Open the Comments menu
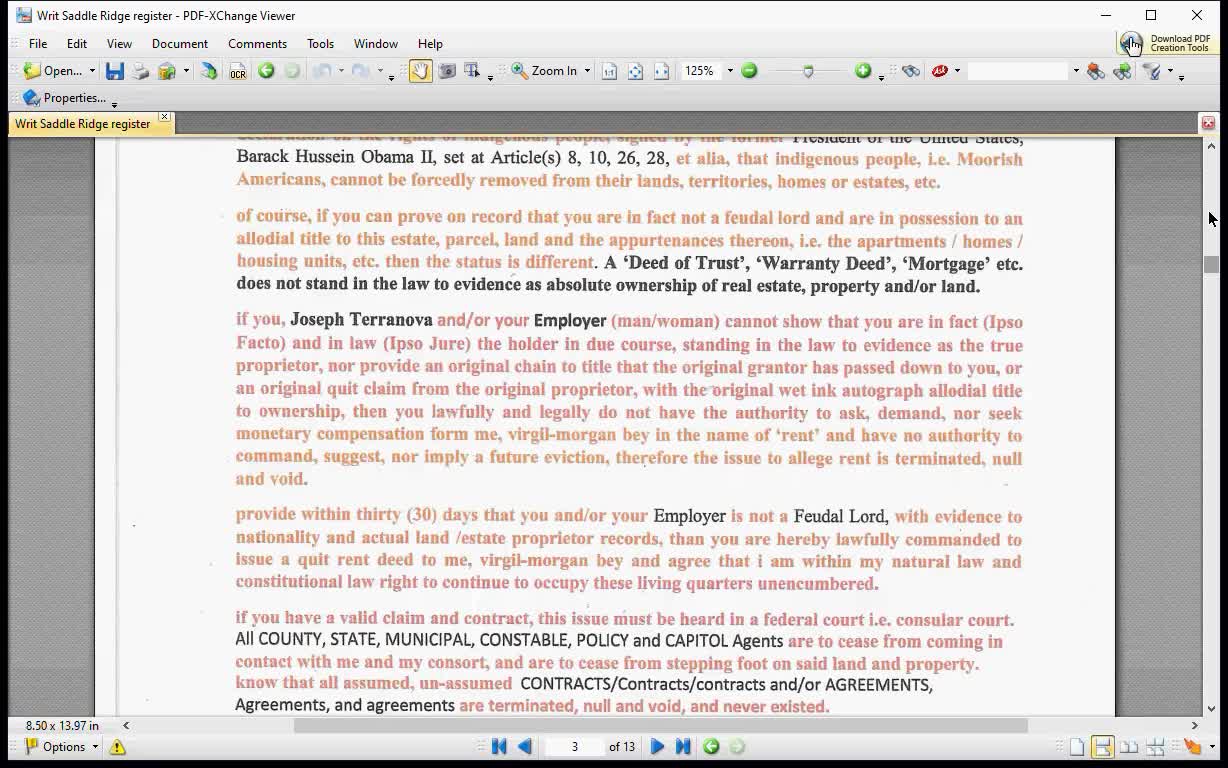The height and width of the screenshot is (768, 1228). point(257,44)
